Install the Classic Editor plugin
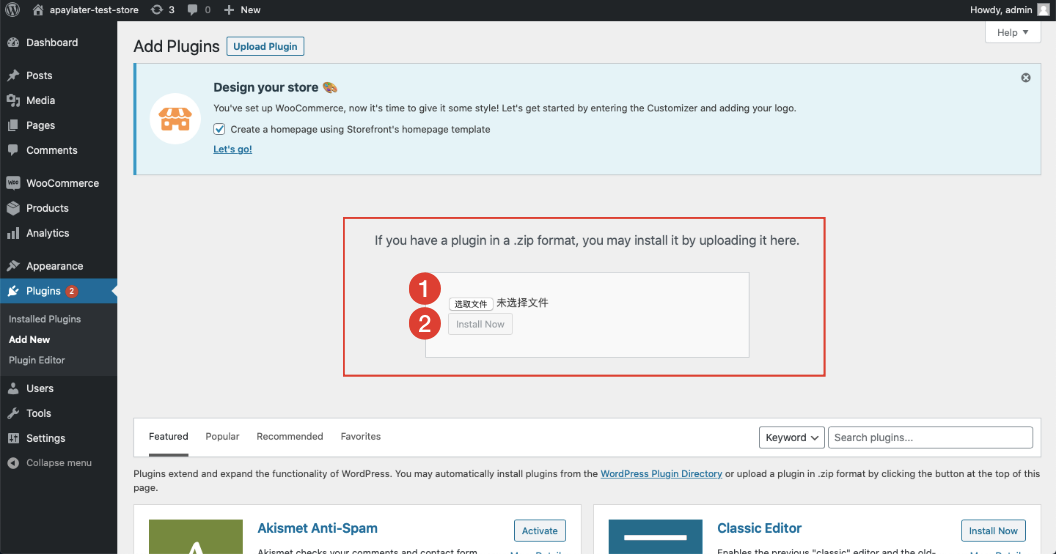The width and height of the screenshot is (1058, 556). [x=993, y=530]
